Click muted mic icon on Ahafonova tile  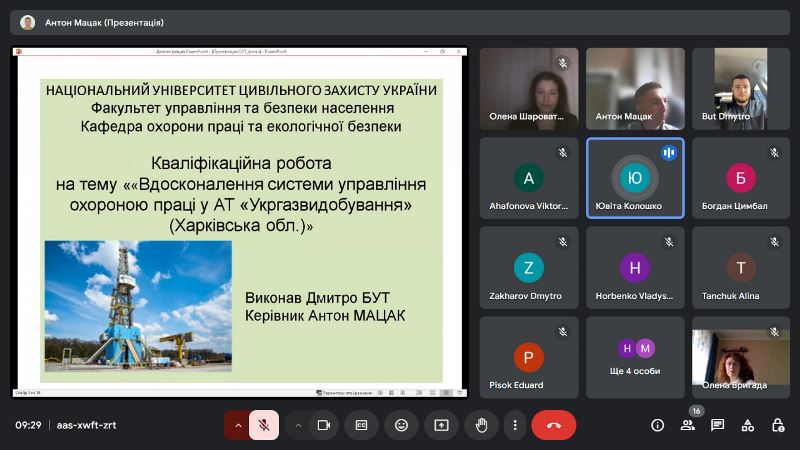[563, 153]
